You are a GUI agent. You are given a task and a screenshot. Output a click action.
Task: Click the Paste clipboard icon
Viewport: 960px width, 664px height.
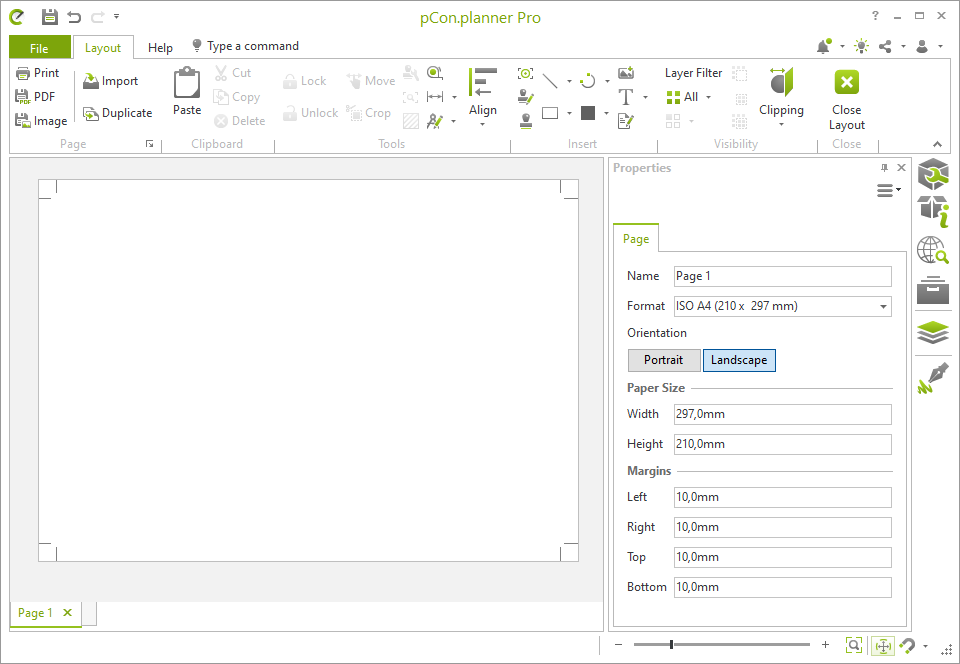pyautogui.click(x=187, y=83)
